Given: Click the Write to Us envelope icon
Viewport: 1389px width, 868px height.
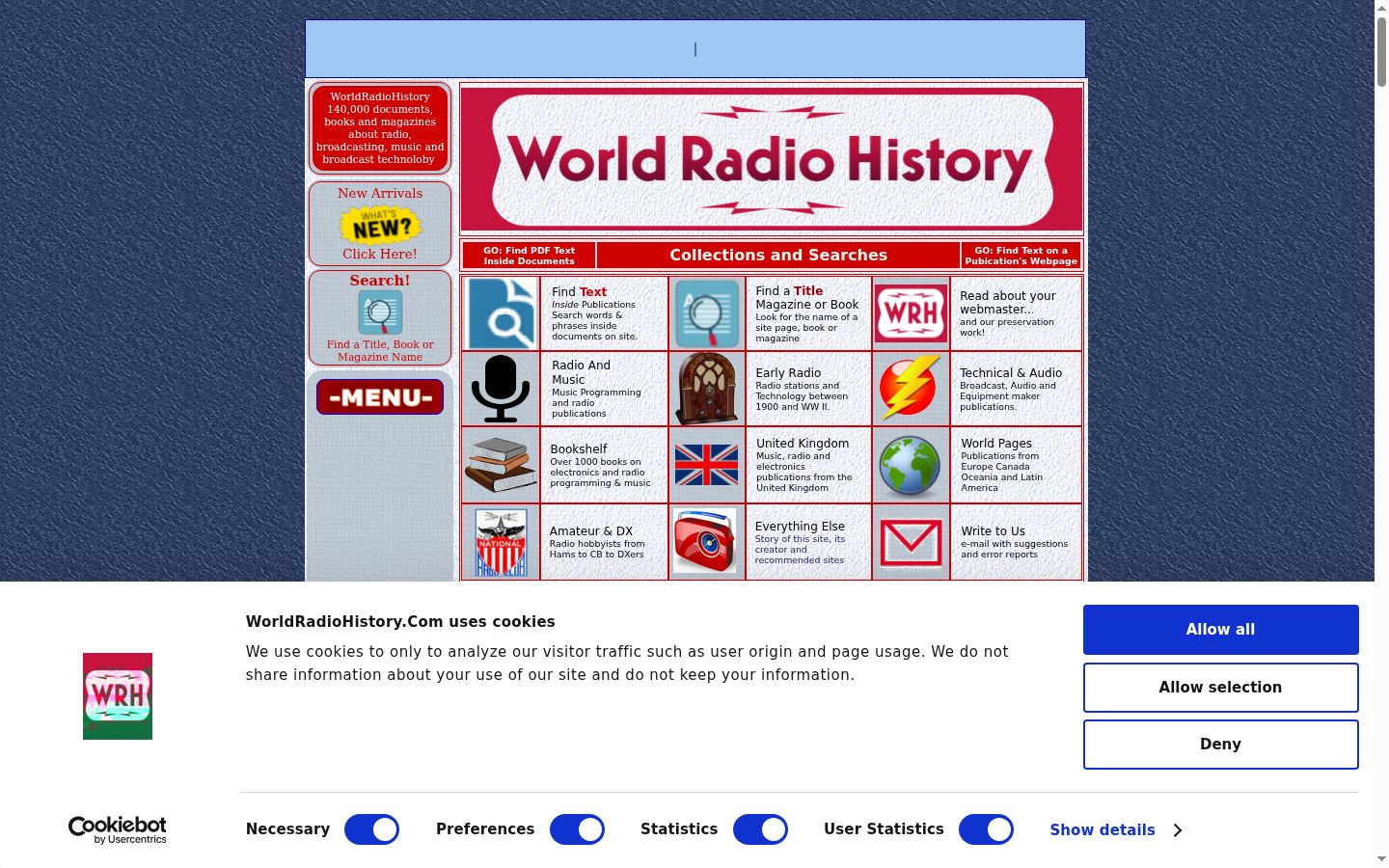Looking at the screenshot, I should coord(911,543).
